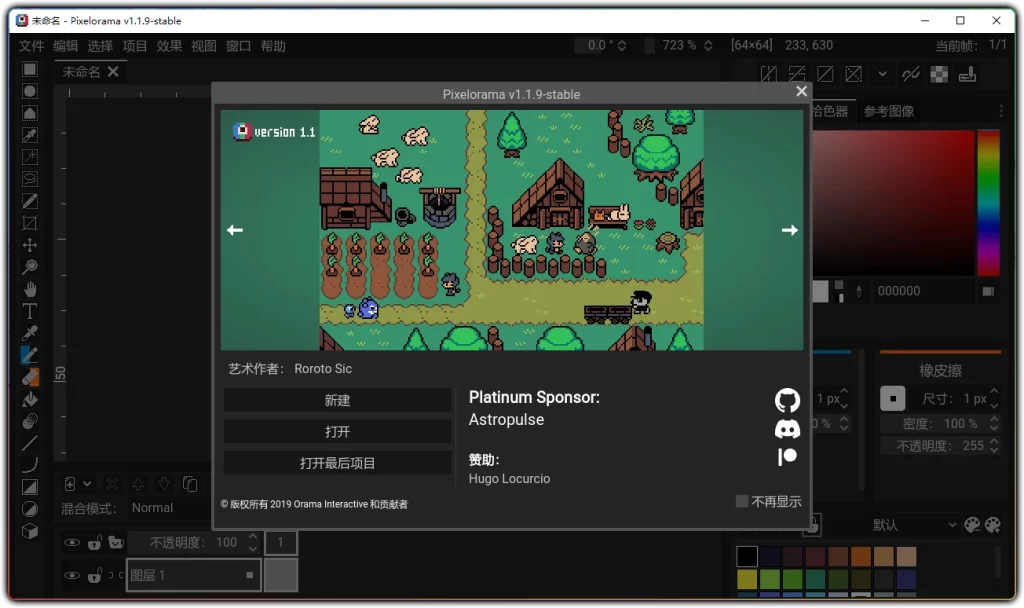
Task: Select the Eraser tool in the toolbar
Action: pyautogui.click(x=29, y=377)
